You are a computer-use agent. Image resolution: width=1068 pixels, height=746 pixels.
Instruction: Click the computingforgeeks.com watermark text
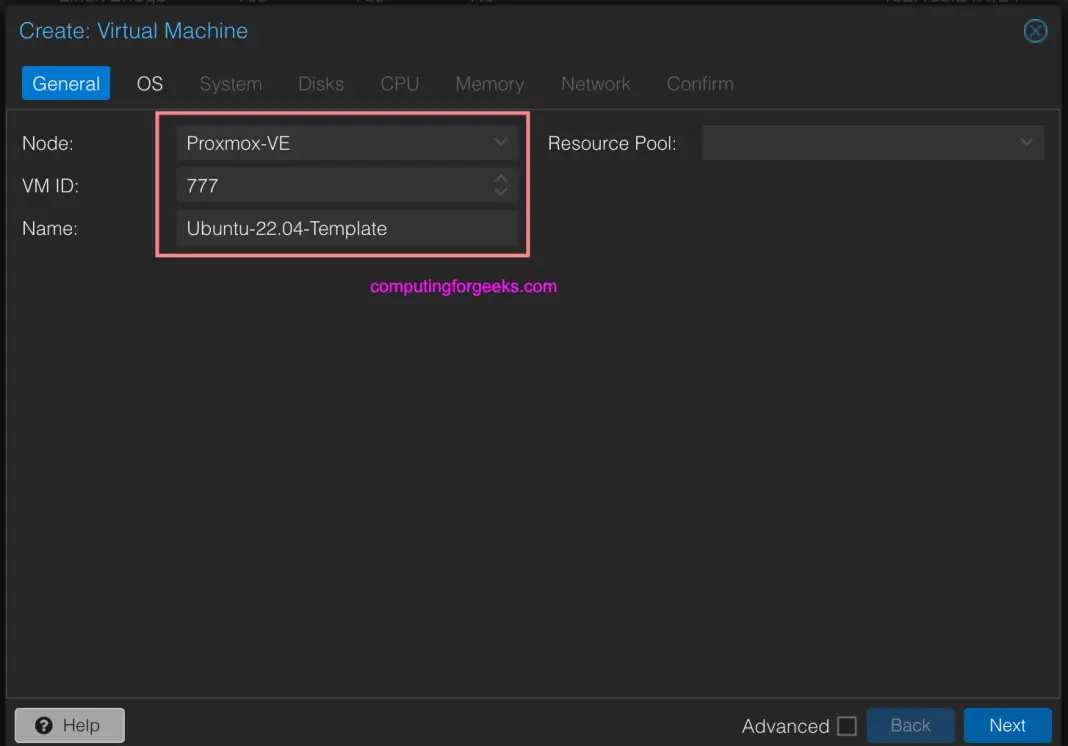click(x=463, y=286)
